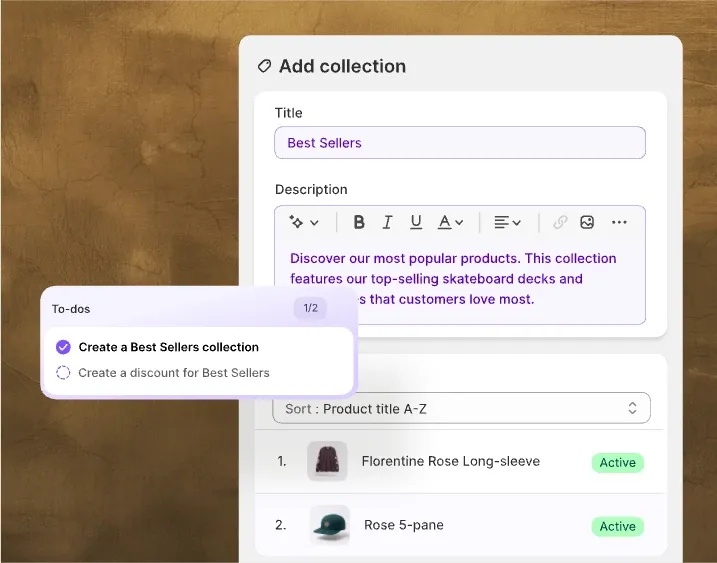Screen dimensions: 717x563
Task: Click the tag icon beside Add collection
Action: (264, 66)
